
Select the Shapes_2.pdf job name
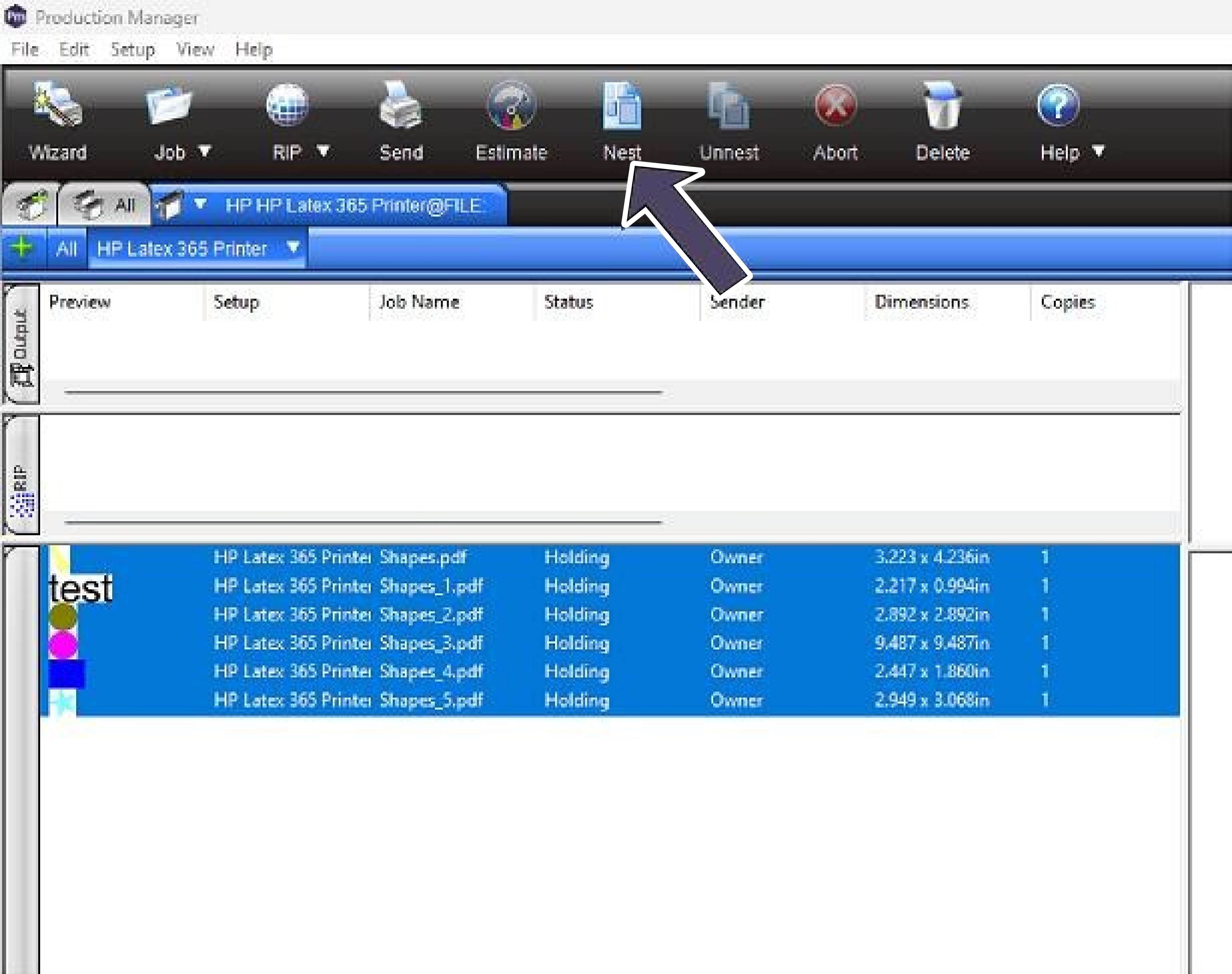click(x=431, y=614)
